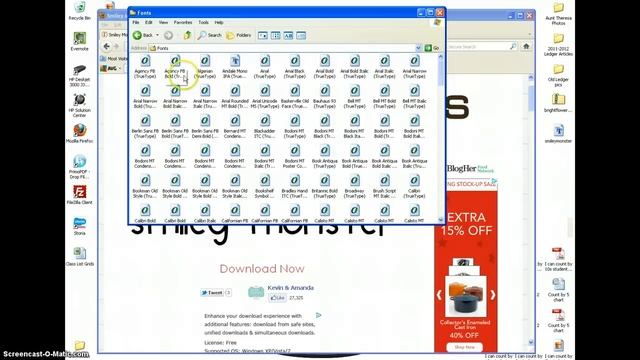Open FileZilla Client desktop shortcut
The height and width of the screenshot is (360, 640).
point(80,195)
